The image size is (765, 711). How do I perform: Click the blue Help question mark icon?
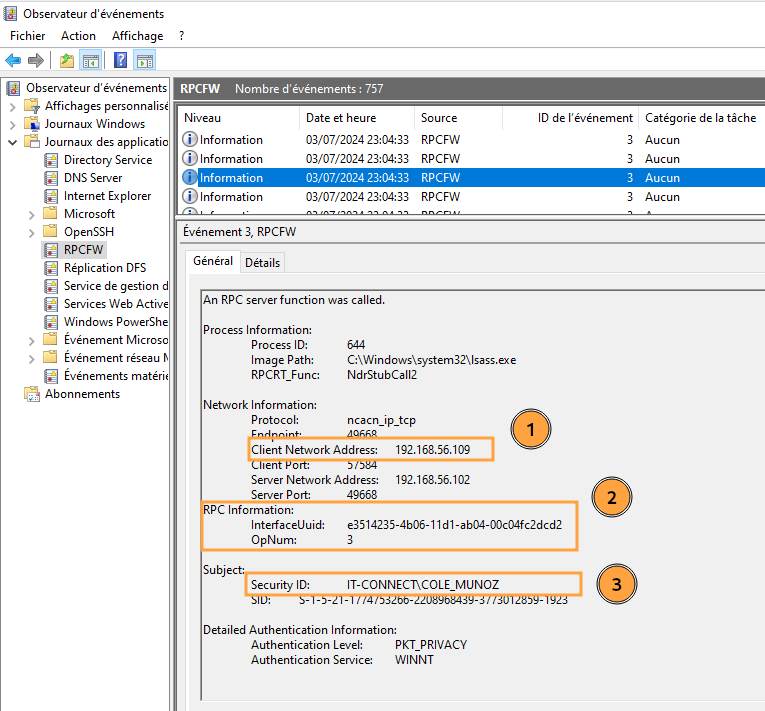(120, 61)
